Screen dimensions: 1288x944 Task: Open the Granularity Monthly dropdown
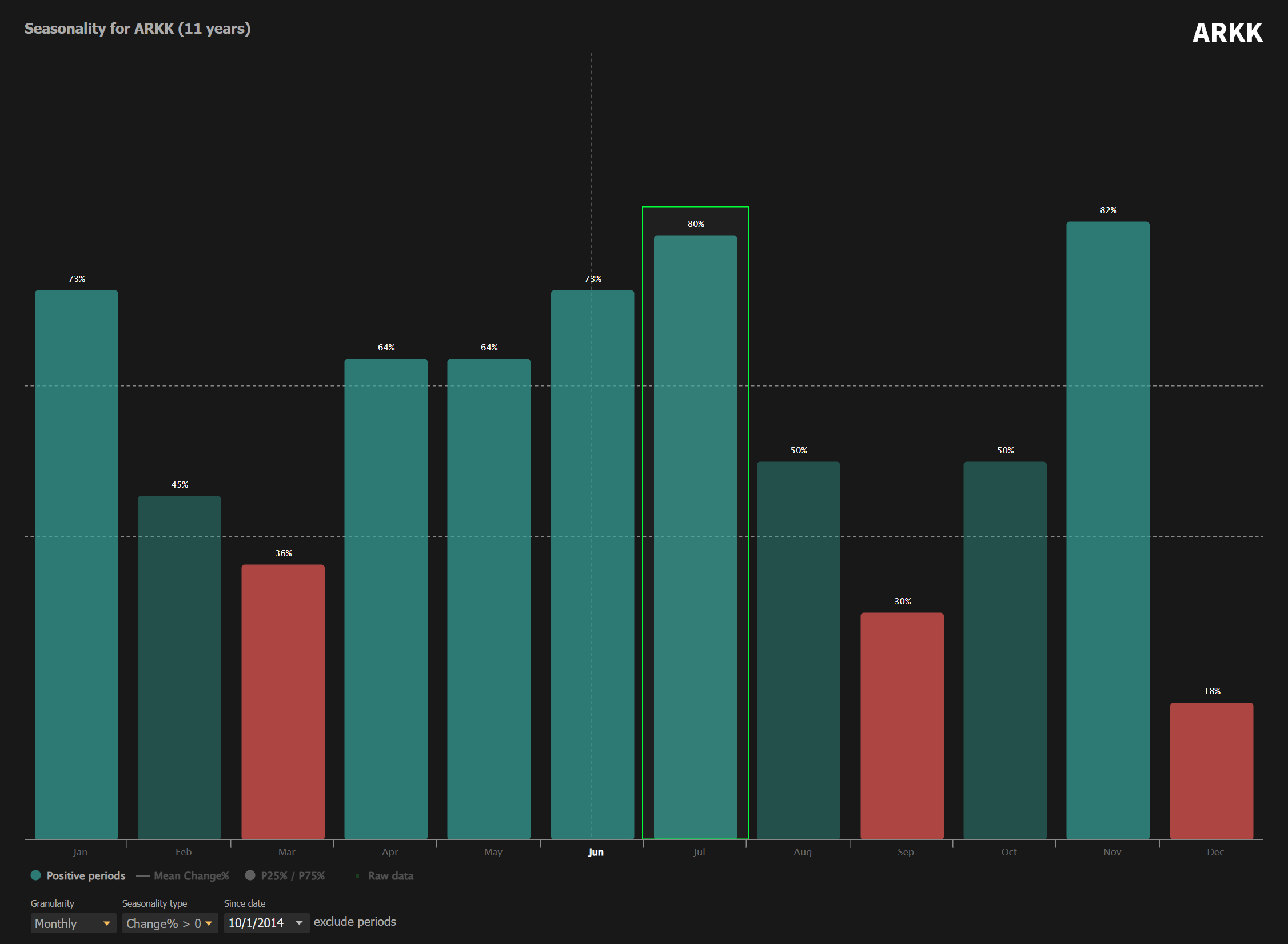pos(73,923)
